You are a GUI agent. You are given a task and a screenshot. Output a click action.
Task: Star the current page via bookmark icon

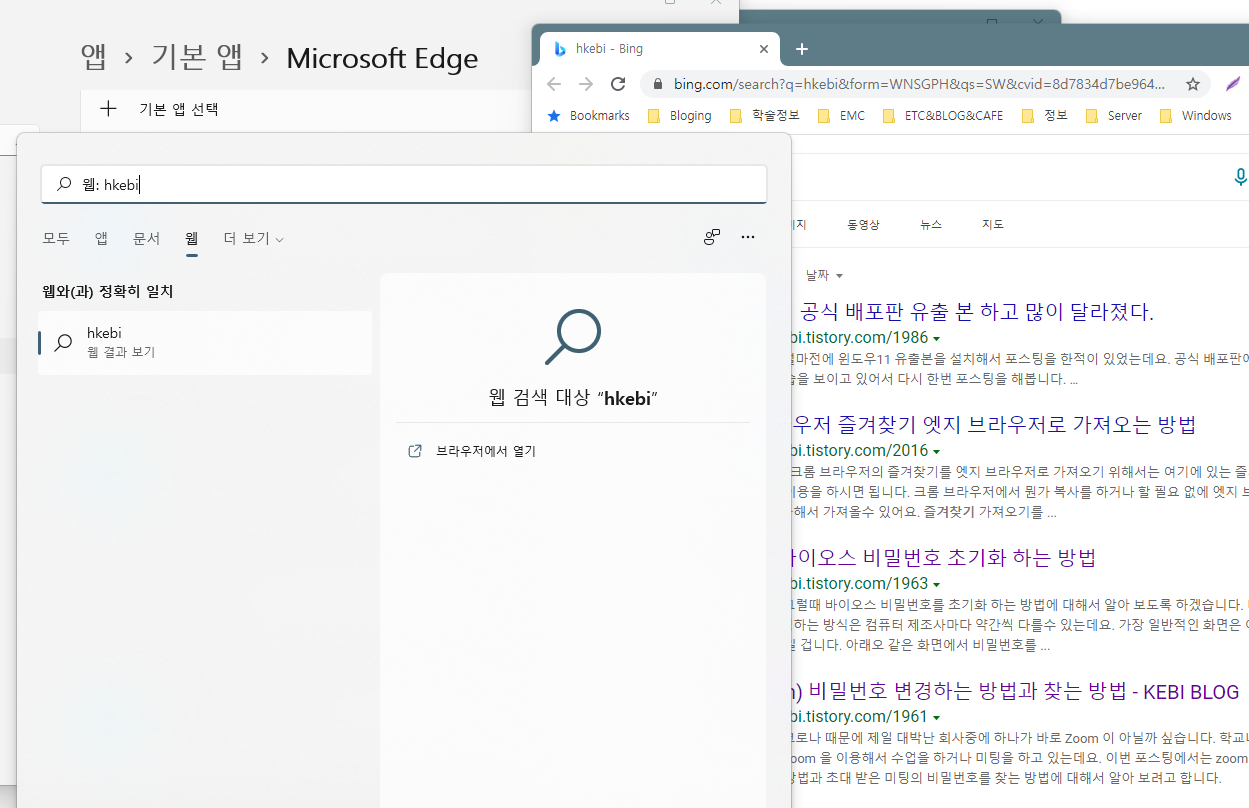click(1192, 84)
